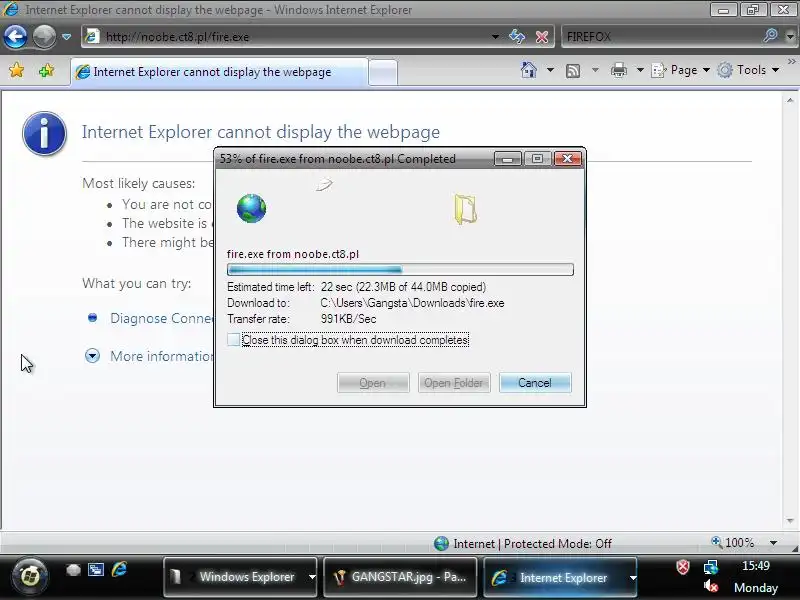Image resolution: width=800 pixels, height=600 pixels.
Task: Expand the Home button dropdown arrow
Action: (550, 70)
